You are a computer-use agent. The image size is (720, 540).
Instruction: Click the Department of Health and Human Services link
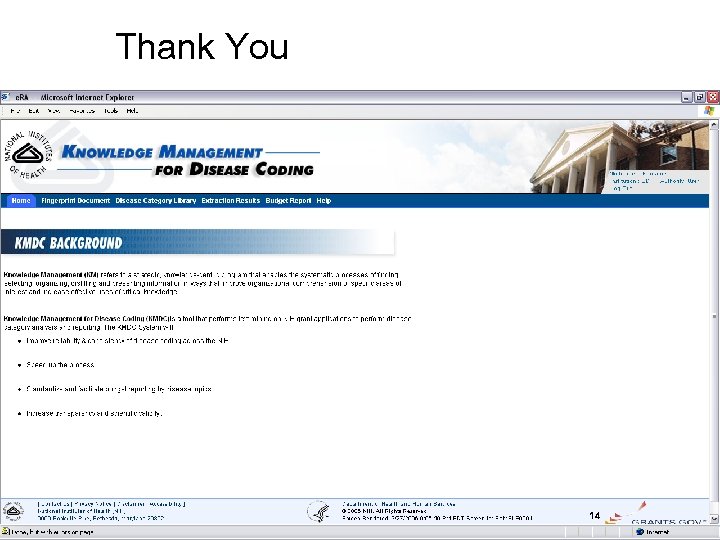point(399,504)
